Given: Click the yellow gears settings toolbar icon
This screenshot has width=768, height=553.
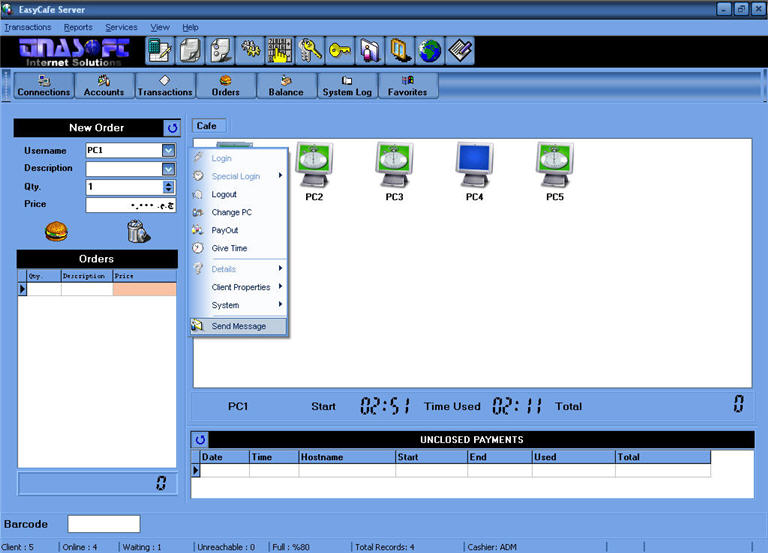Looking at the screenshot, I should [250, 51].
